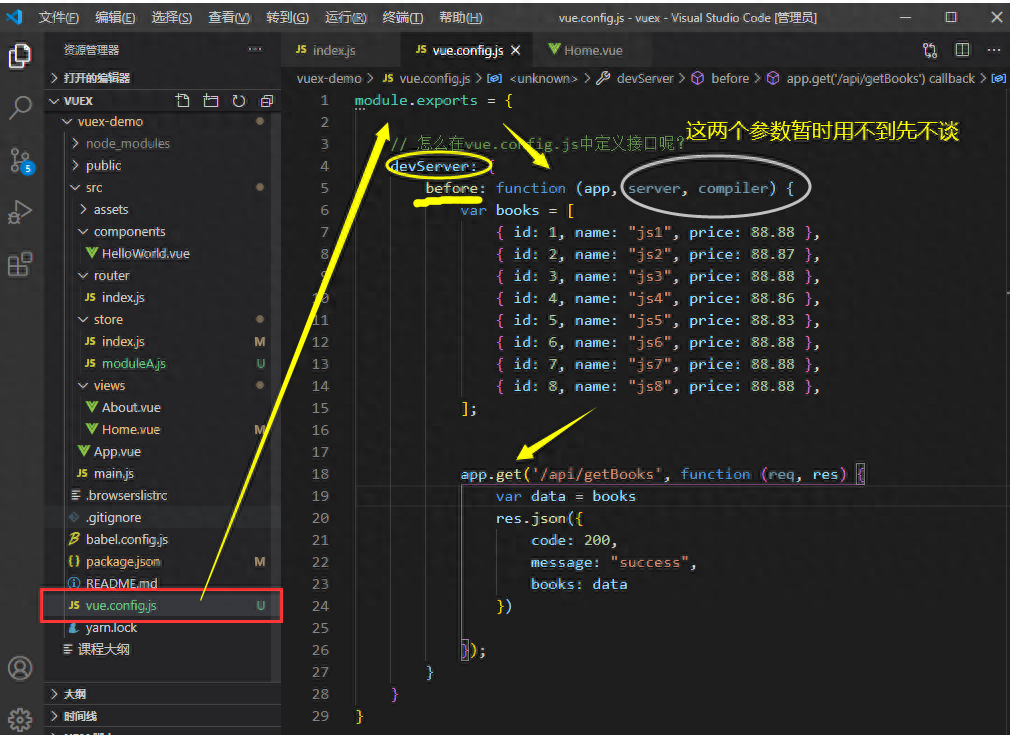1010x735 pixels.
Task: Open the 转到(G) menu
Action: point(287,17)
